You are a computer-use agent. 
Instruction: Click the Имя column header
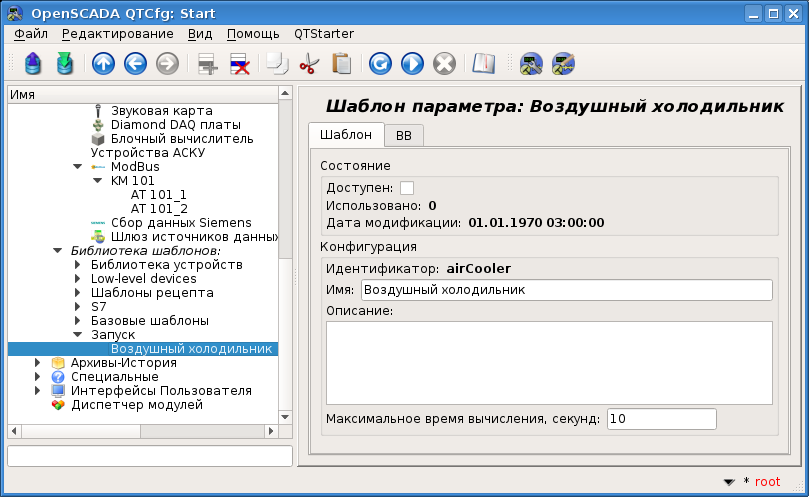point(143,95)
